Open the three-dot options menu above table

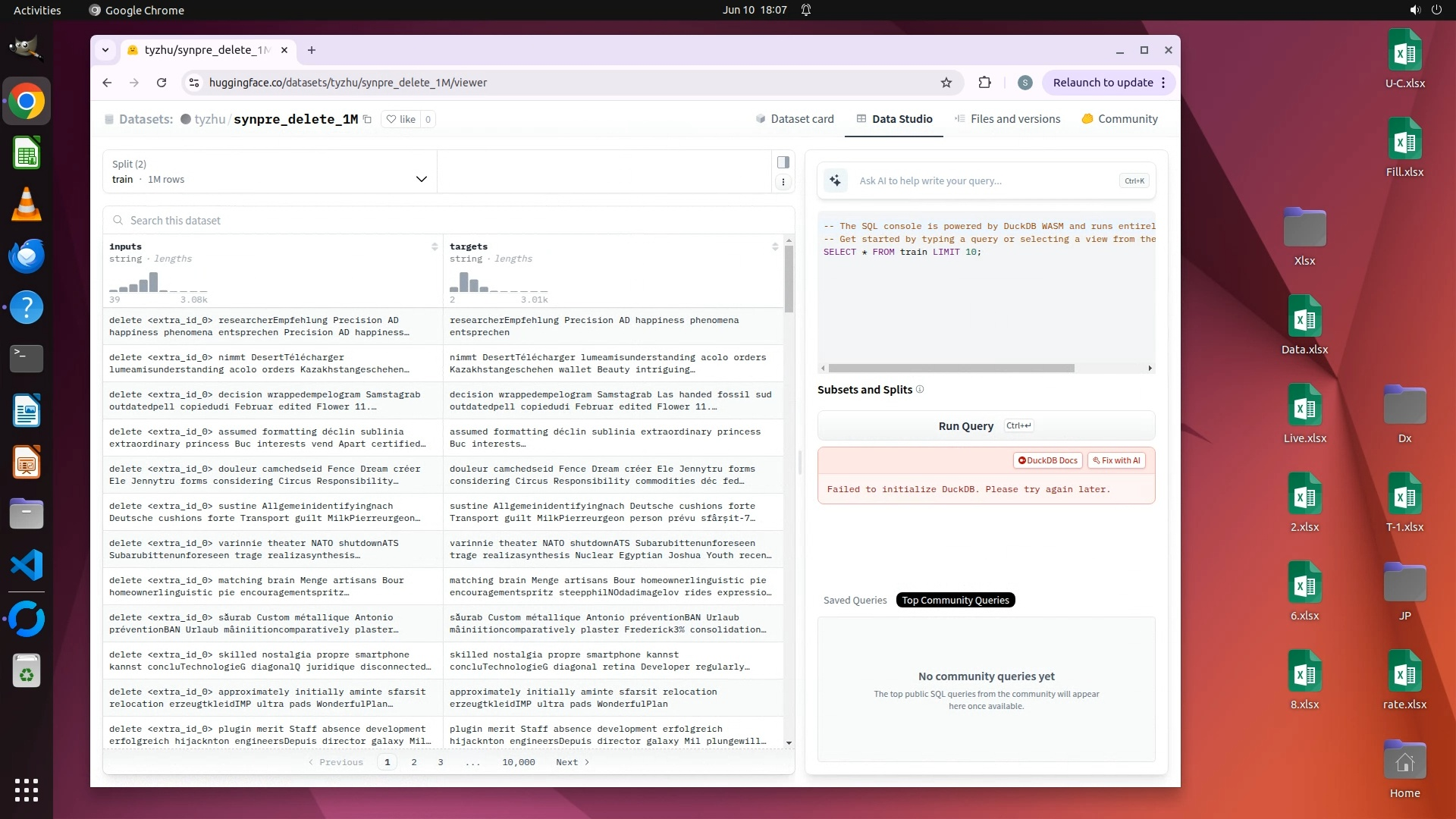click(783, 182)
